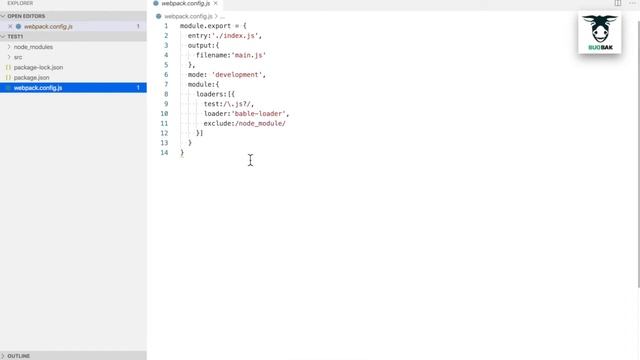The image size is (640, 360).
Task: Click './index.js' string on line 2
Action: [235, 36]
